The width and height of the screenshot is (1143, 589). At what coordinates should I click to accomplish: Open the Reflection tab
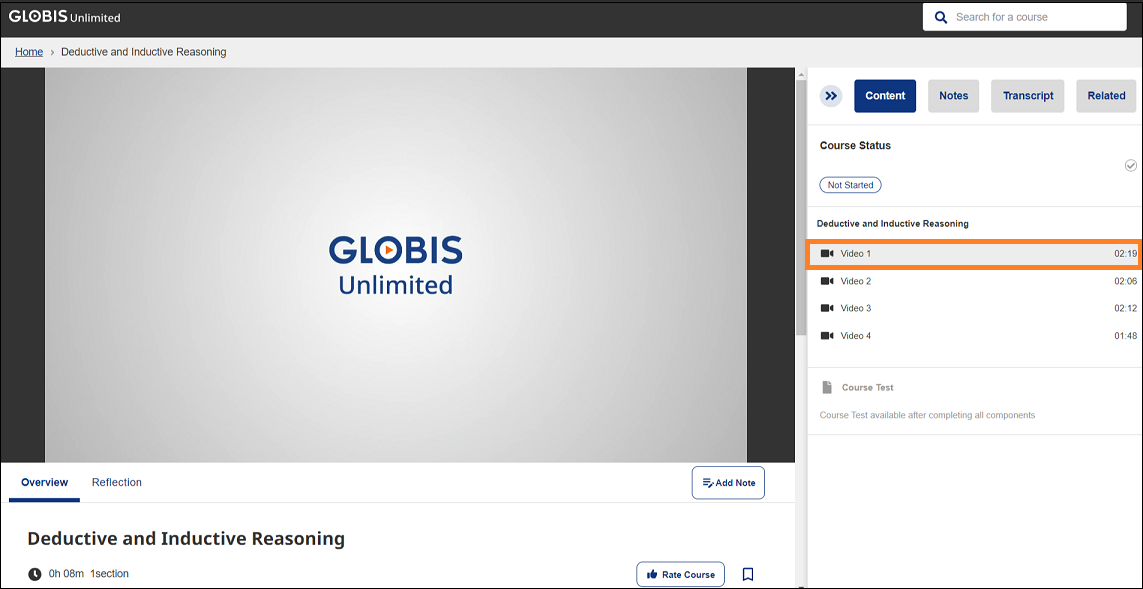(117, 483)
